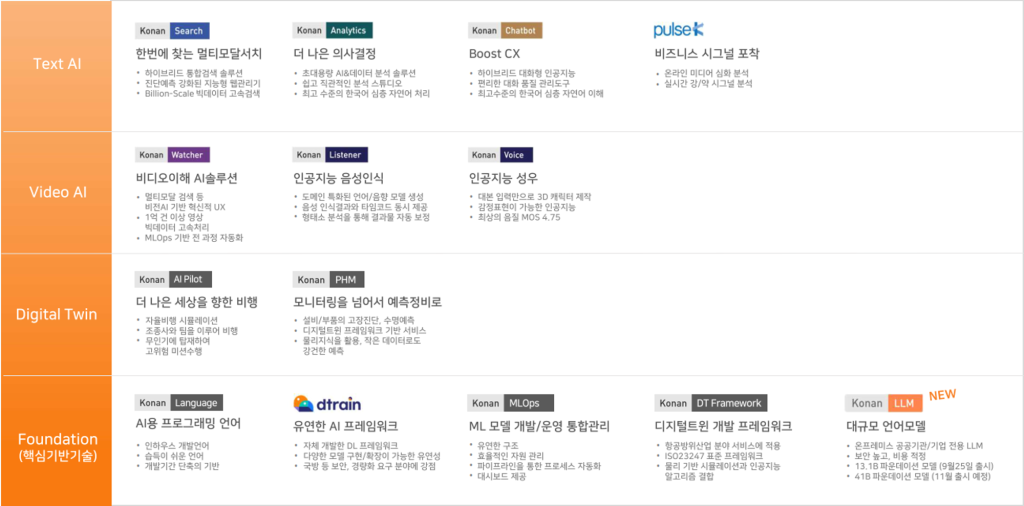Click the orange NEW label
This screenshot has height=506, width=1024.
[942, 394]
